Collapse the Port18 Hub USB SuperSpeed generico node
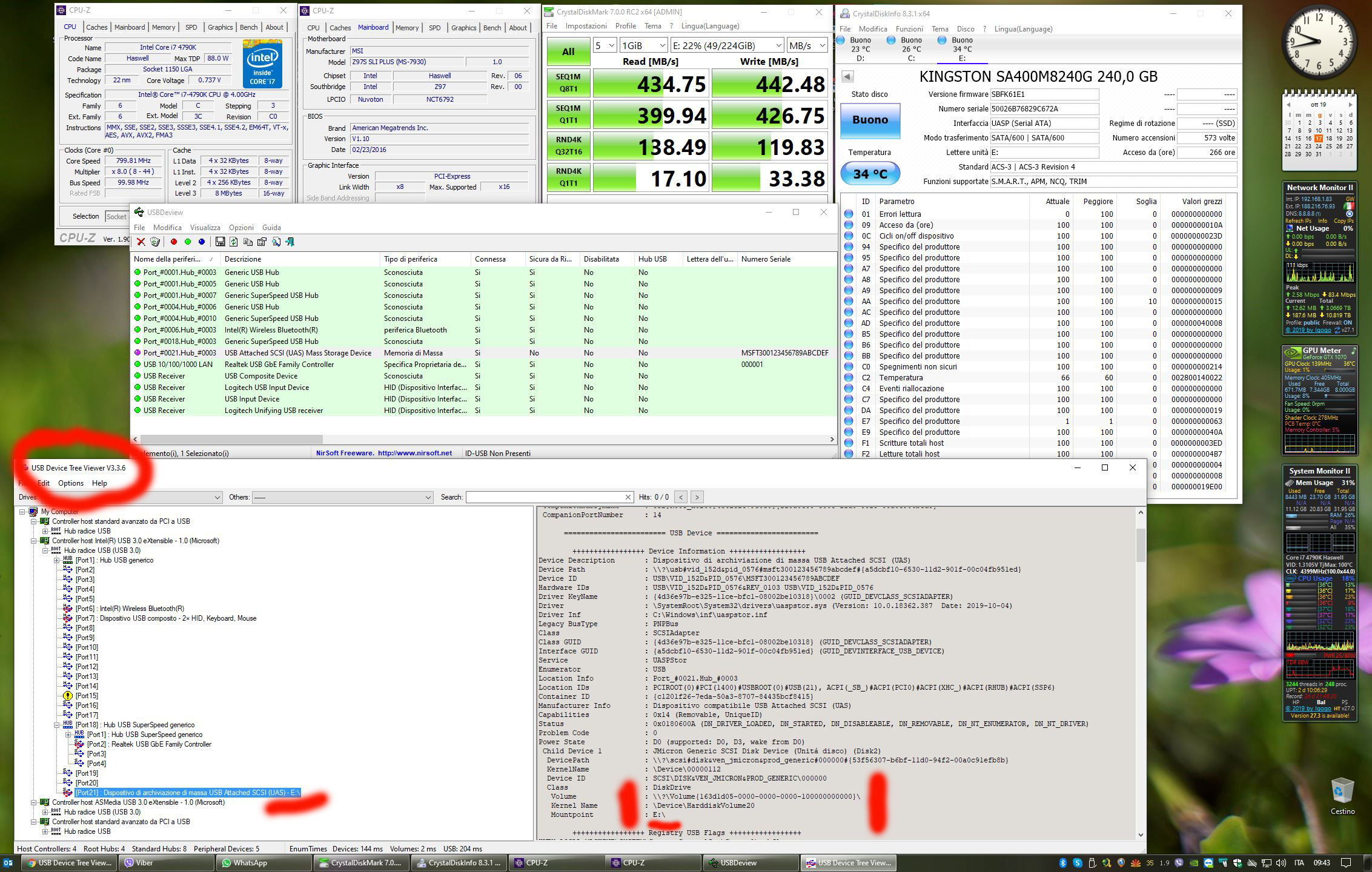 click(x=57, y=725)
